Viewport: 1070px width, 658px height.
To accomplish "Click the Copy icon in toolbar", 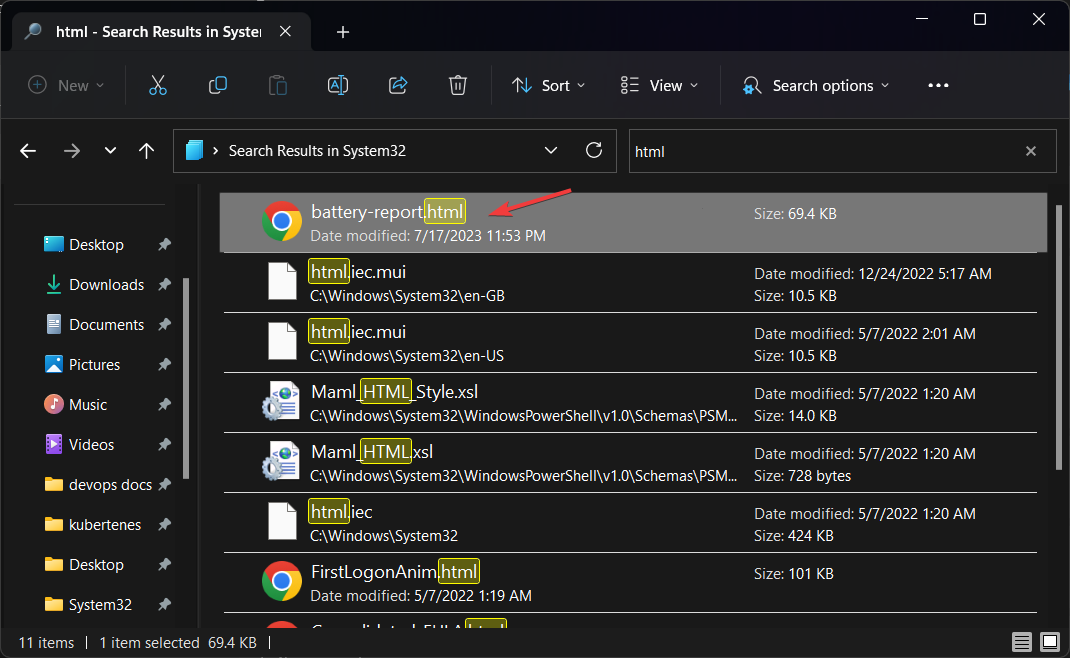I will coord(217,86).
